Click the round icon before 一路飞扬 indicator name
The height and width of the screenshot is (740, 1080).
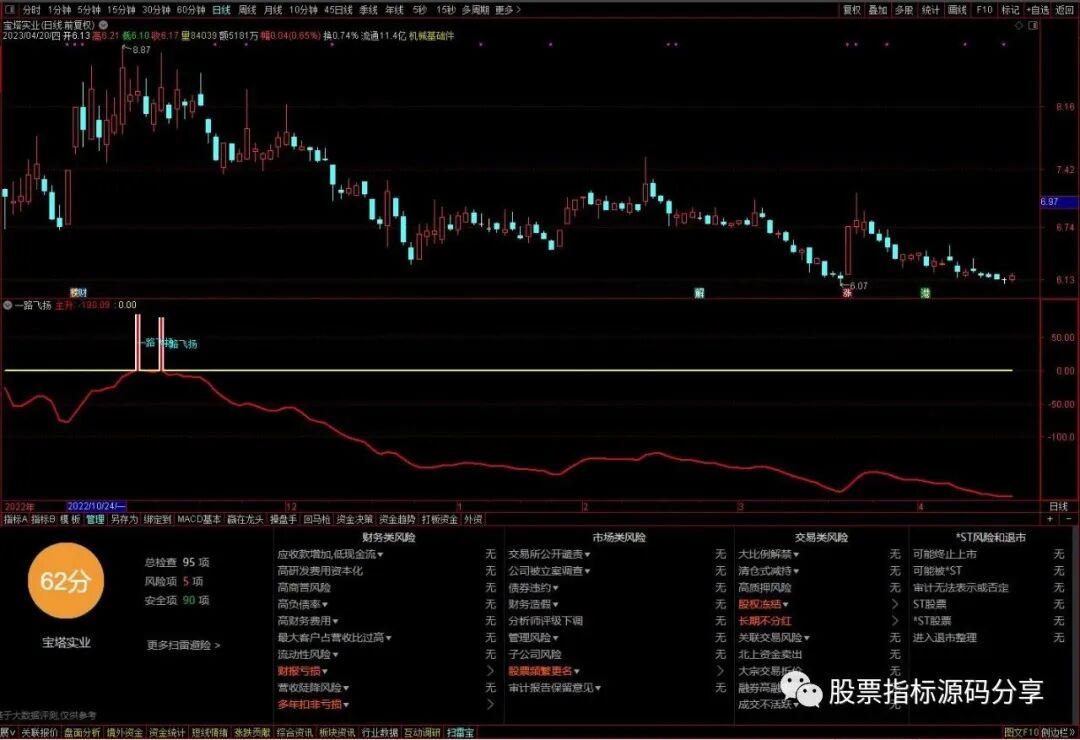click(8, 305)
